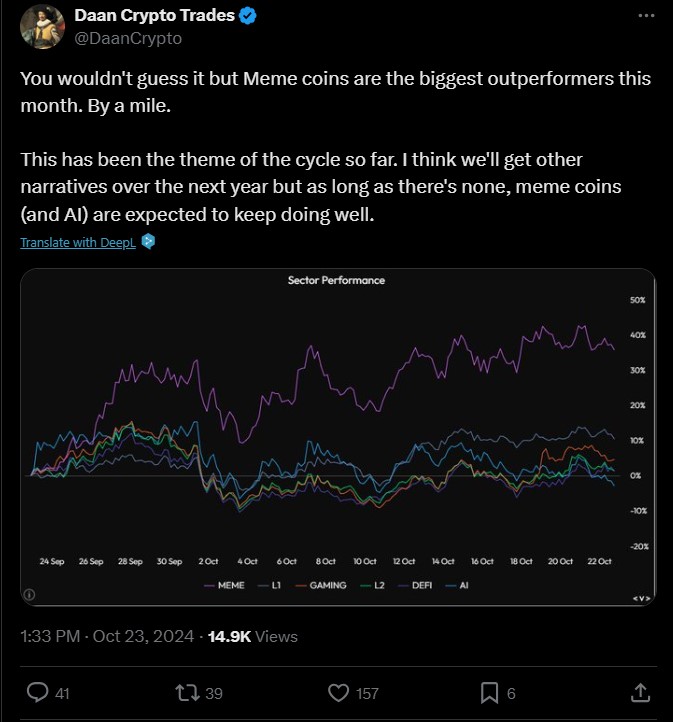
Task: Toggle the GAMING series in legend
Action: [321, 585]
